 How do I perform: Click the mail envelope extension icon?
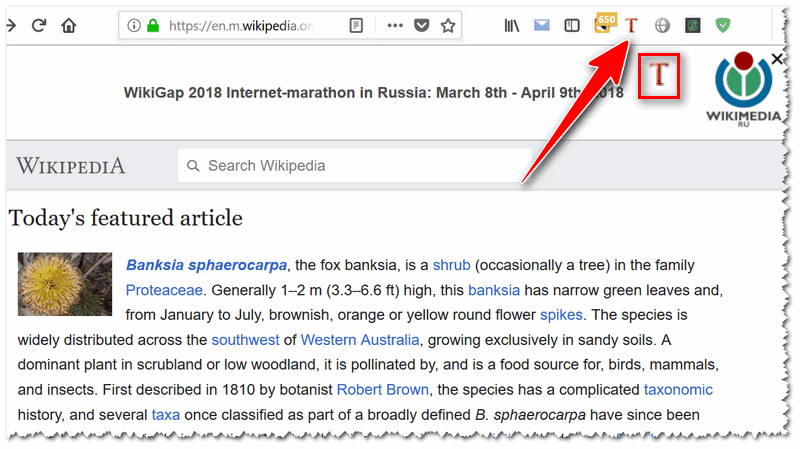(x=541, y=25)
